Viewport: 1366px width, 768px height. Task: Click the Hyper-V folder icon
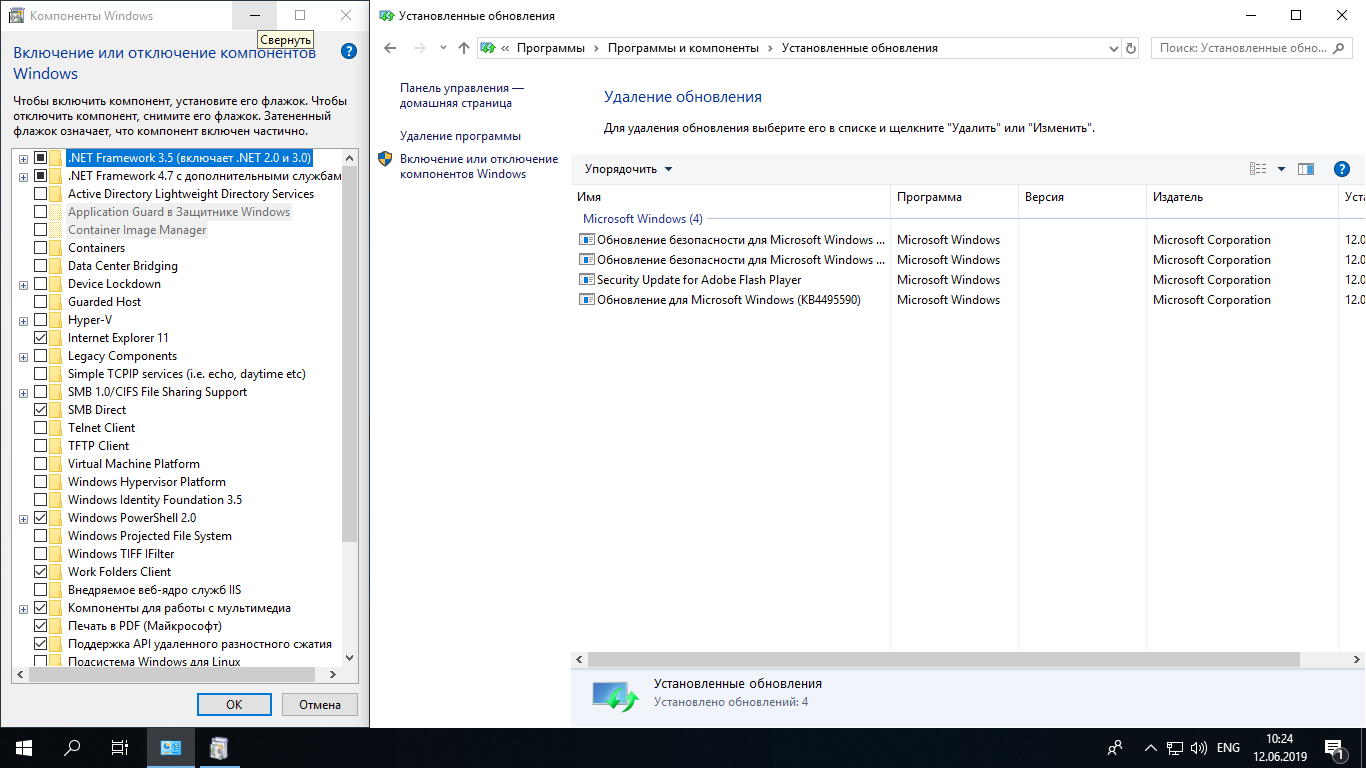tap(57, 320)
